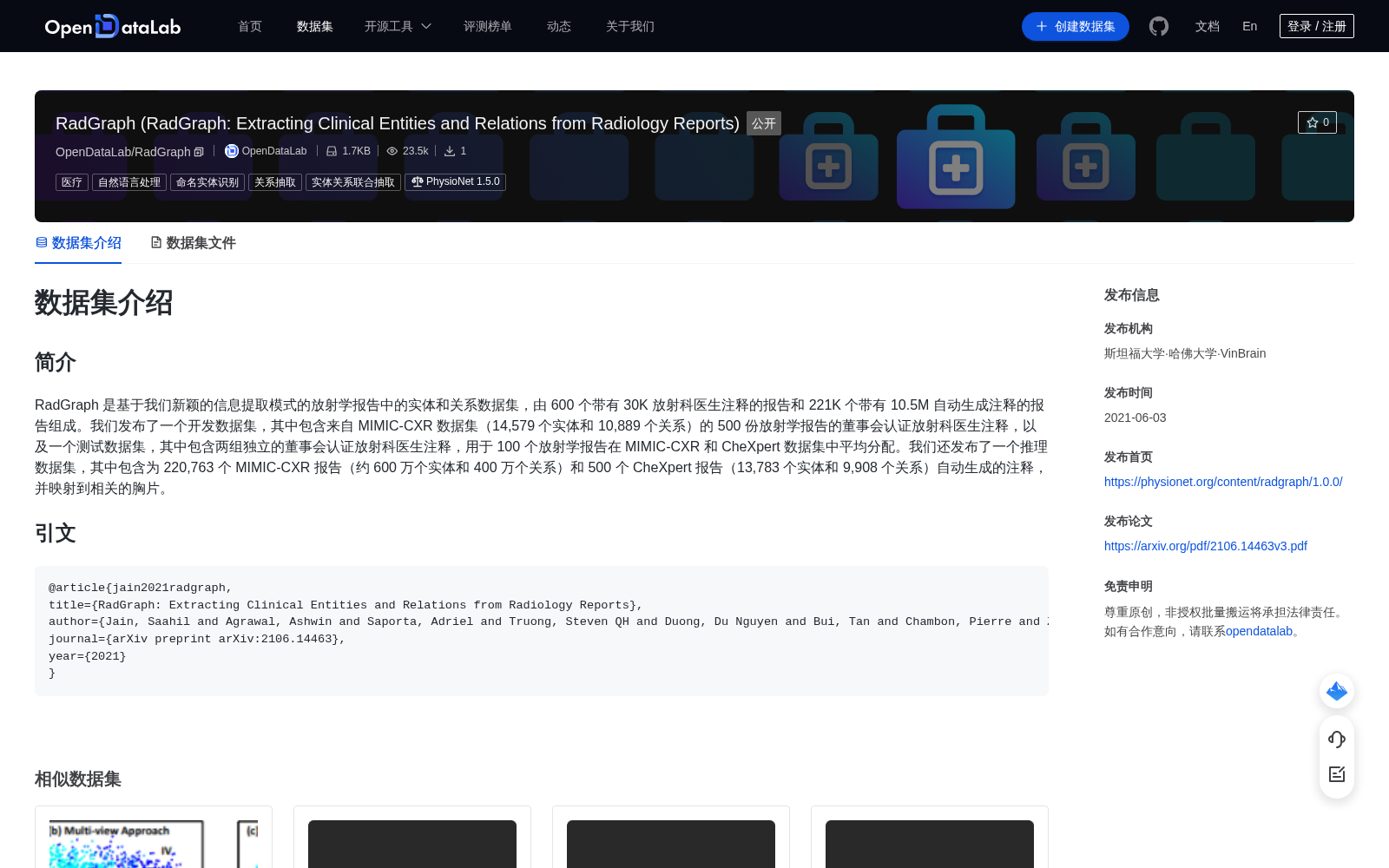Open the customer support headset icon
The width and height of the screenshot is (1389, 868).
click(x=1337, y=739)
